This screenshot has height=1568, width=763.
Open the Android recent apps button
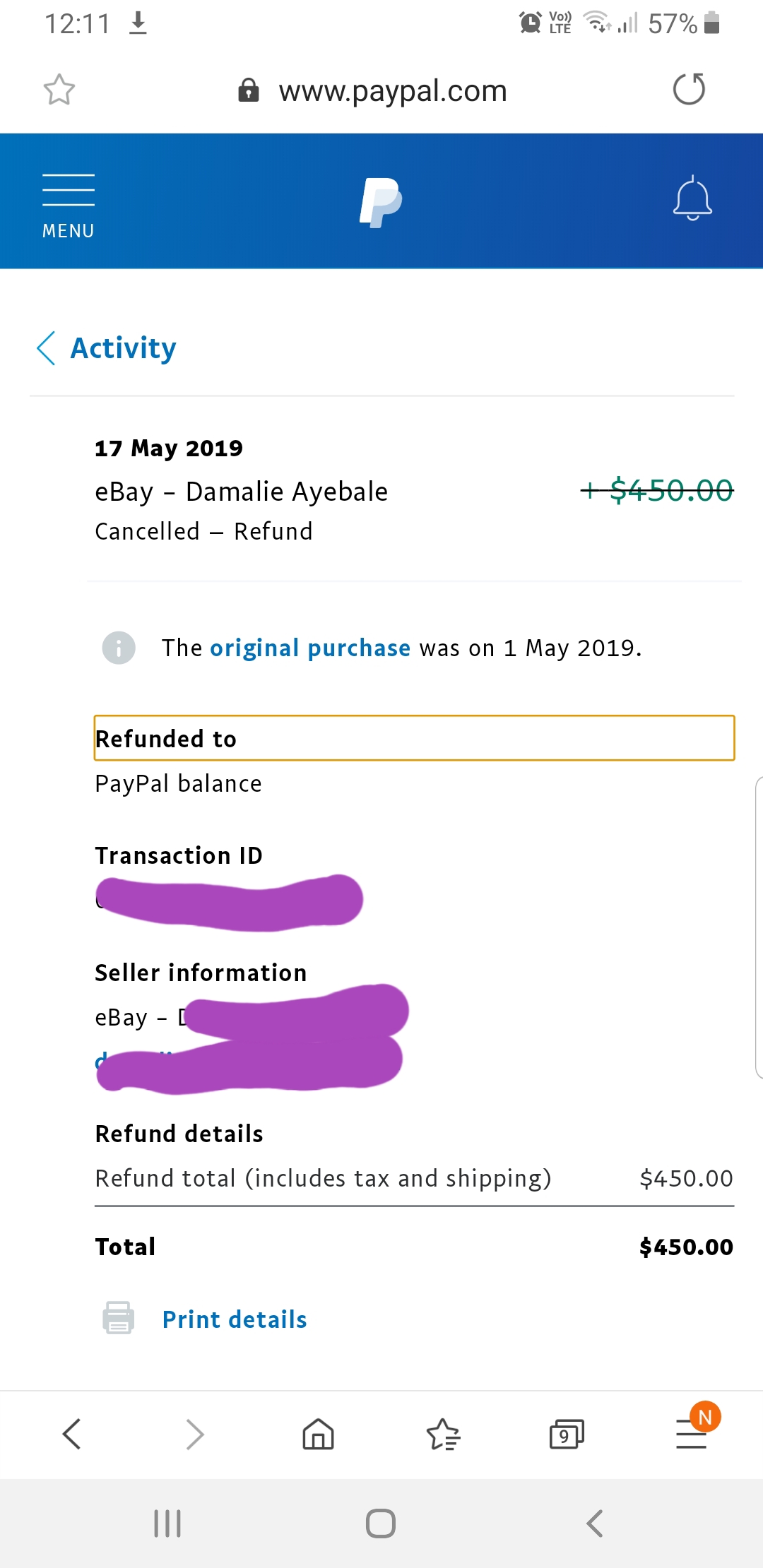click(167, 1524)
